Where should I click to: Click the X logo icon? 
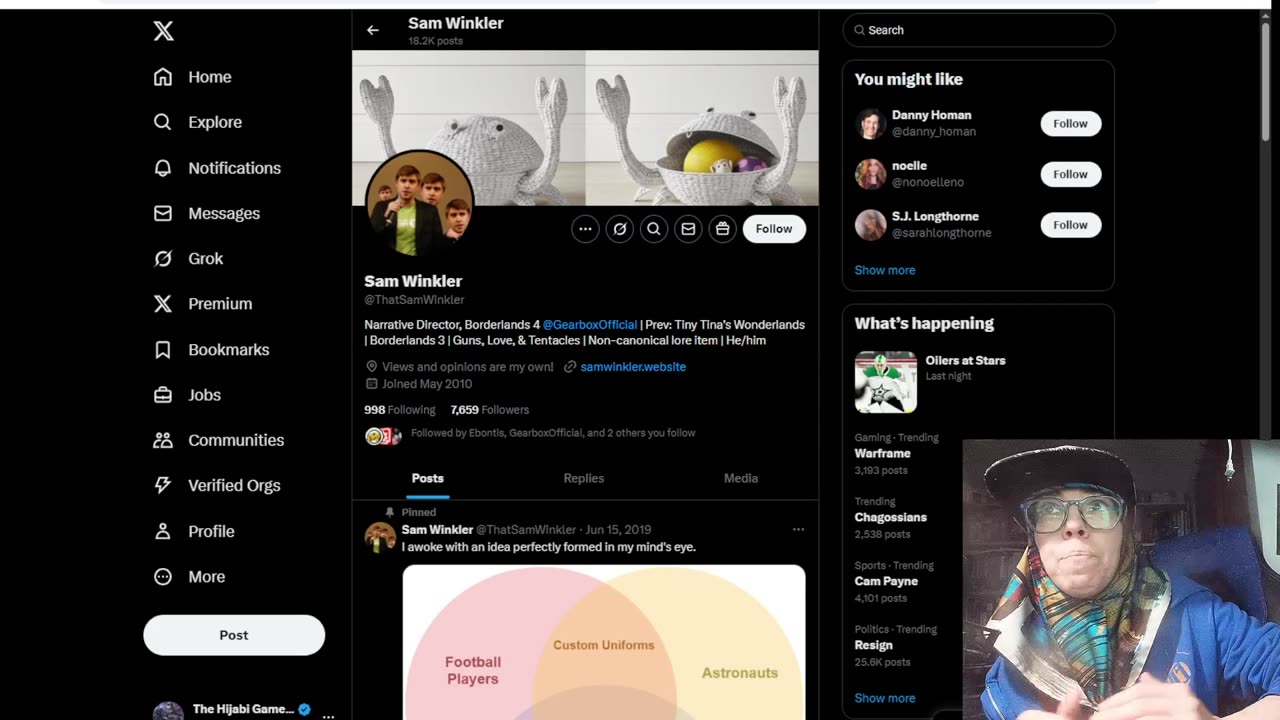coord(164,31)
